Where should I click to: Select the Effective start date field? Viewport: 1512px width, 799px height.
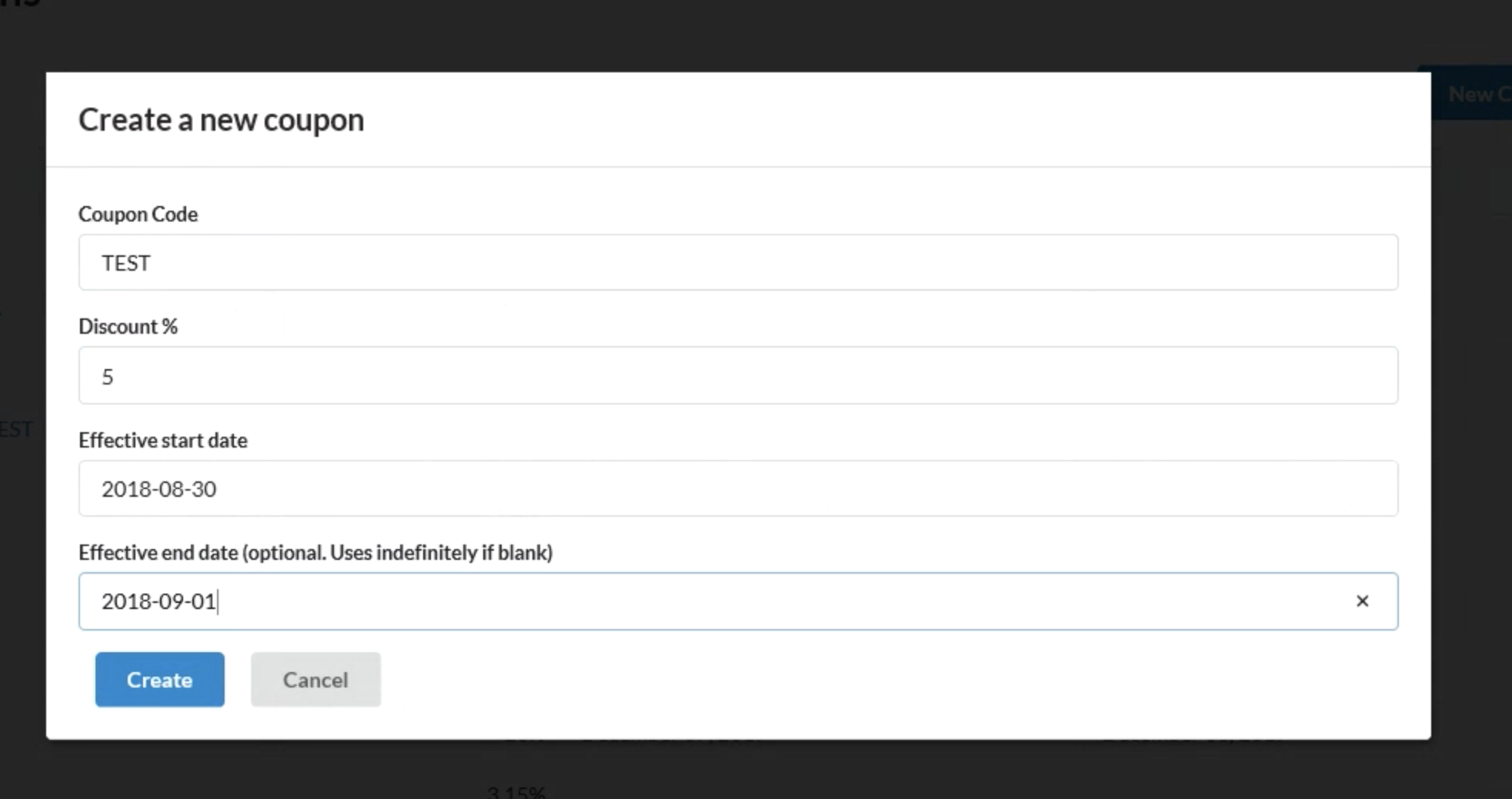coord(737,489)
